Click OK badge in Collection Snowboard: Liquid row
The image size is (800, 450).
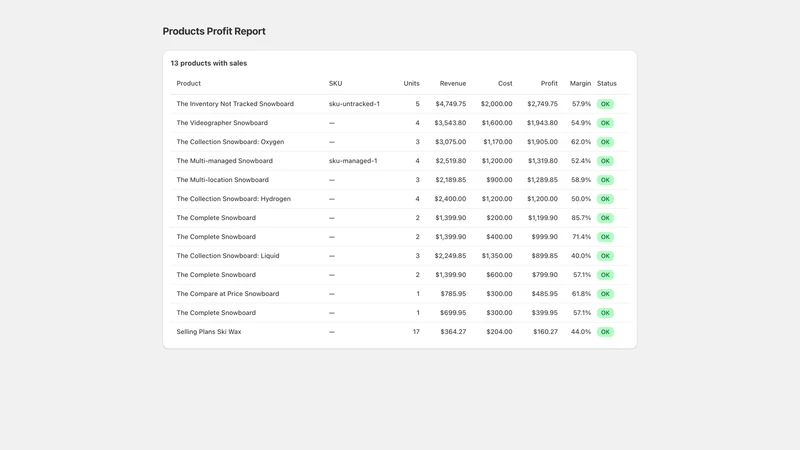(x=605, y=256)
